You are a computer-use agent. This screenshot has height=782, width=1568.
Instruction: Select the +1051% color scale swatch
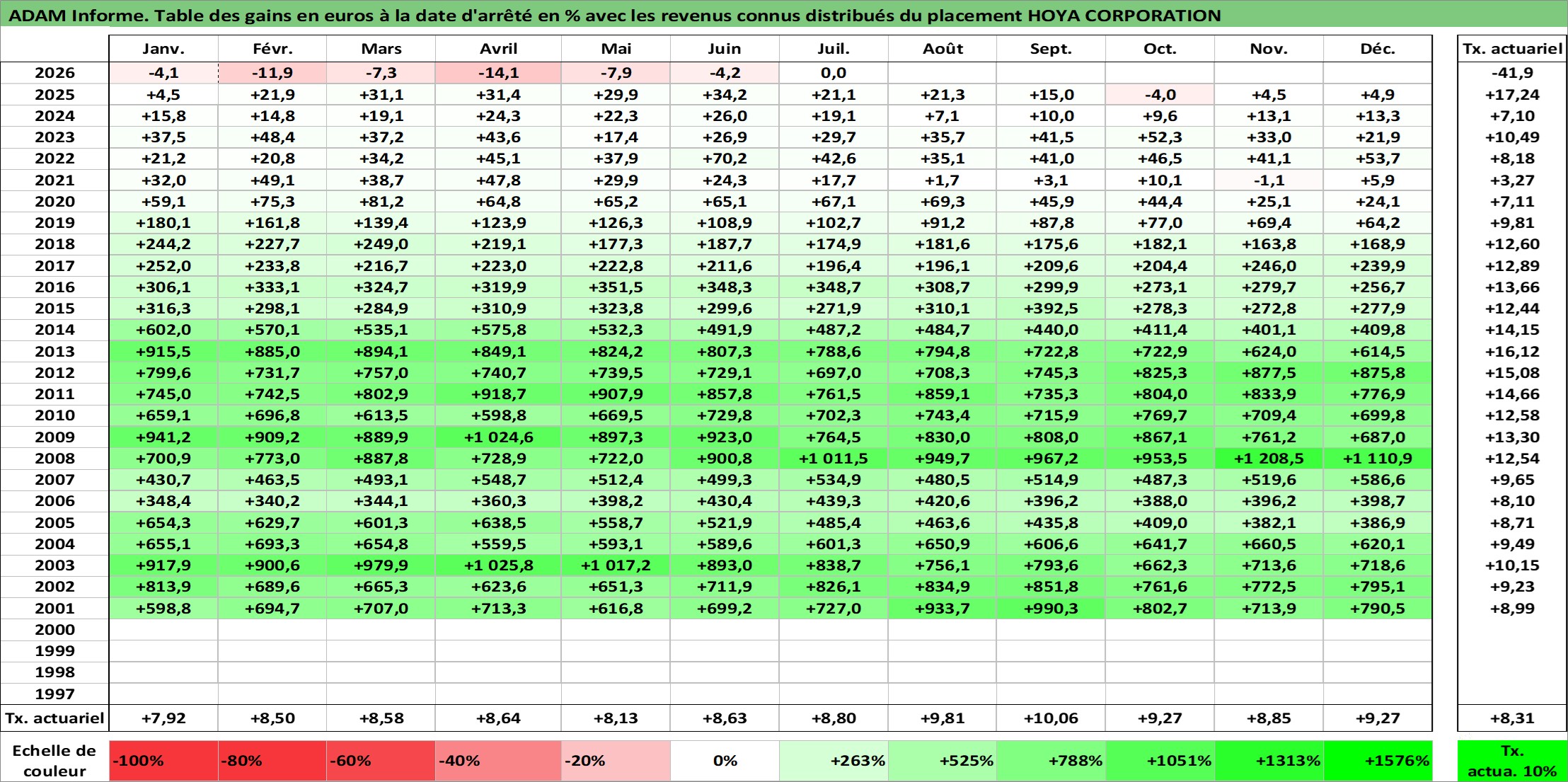point(1160,761)
